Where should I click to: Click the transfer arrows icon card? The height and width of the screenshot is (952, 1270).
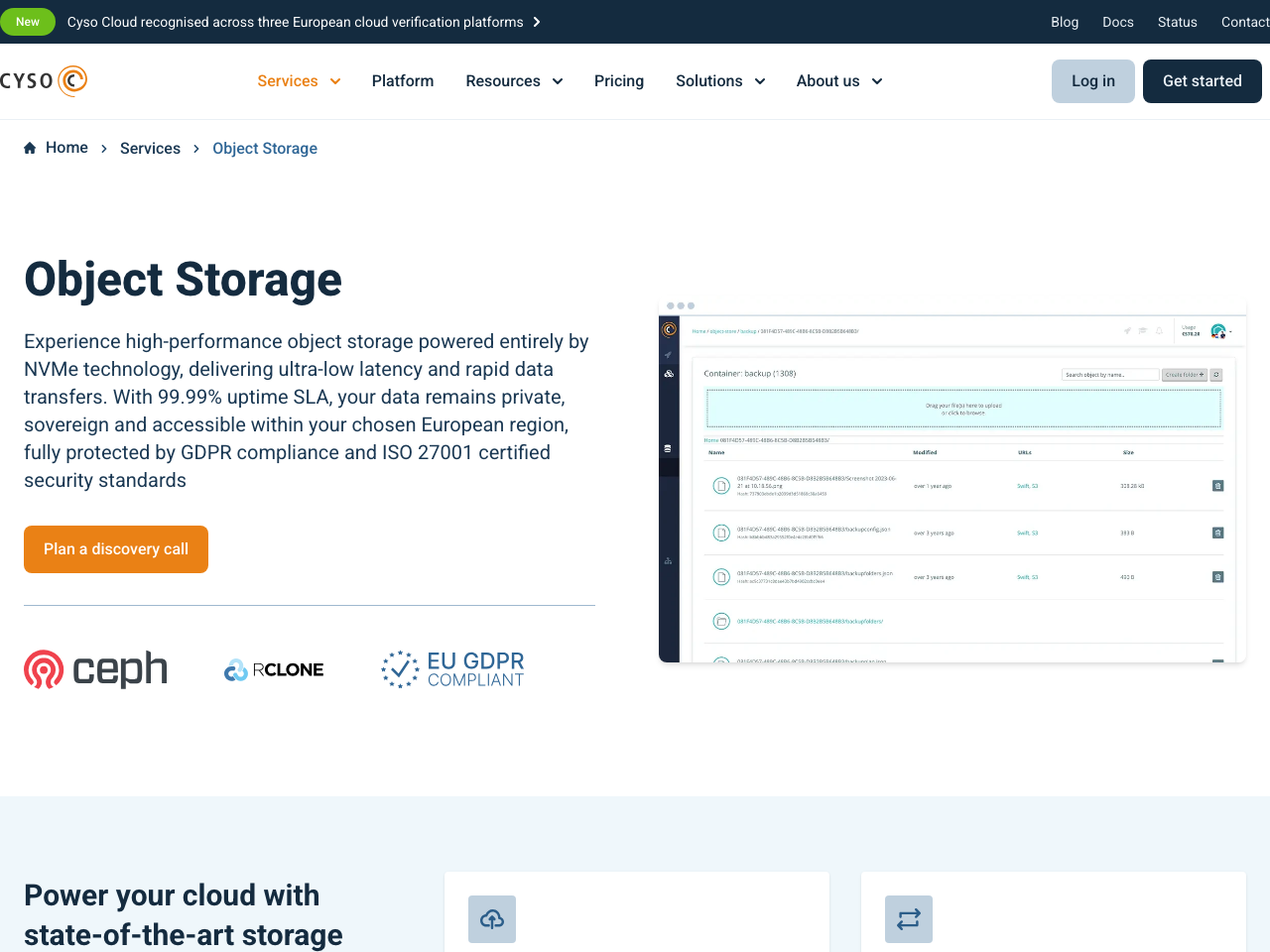tap(909, 919)
